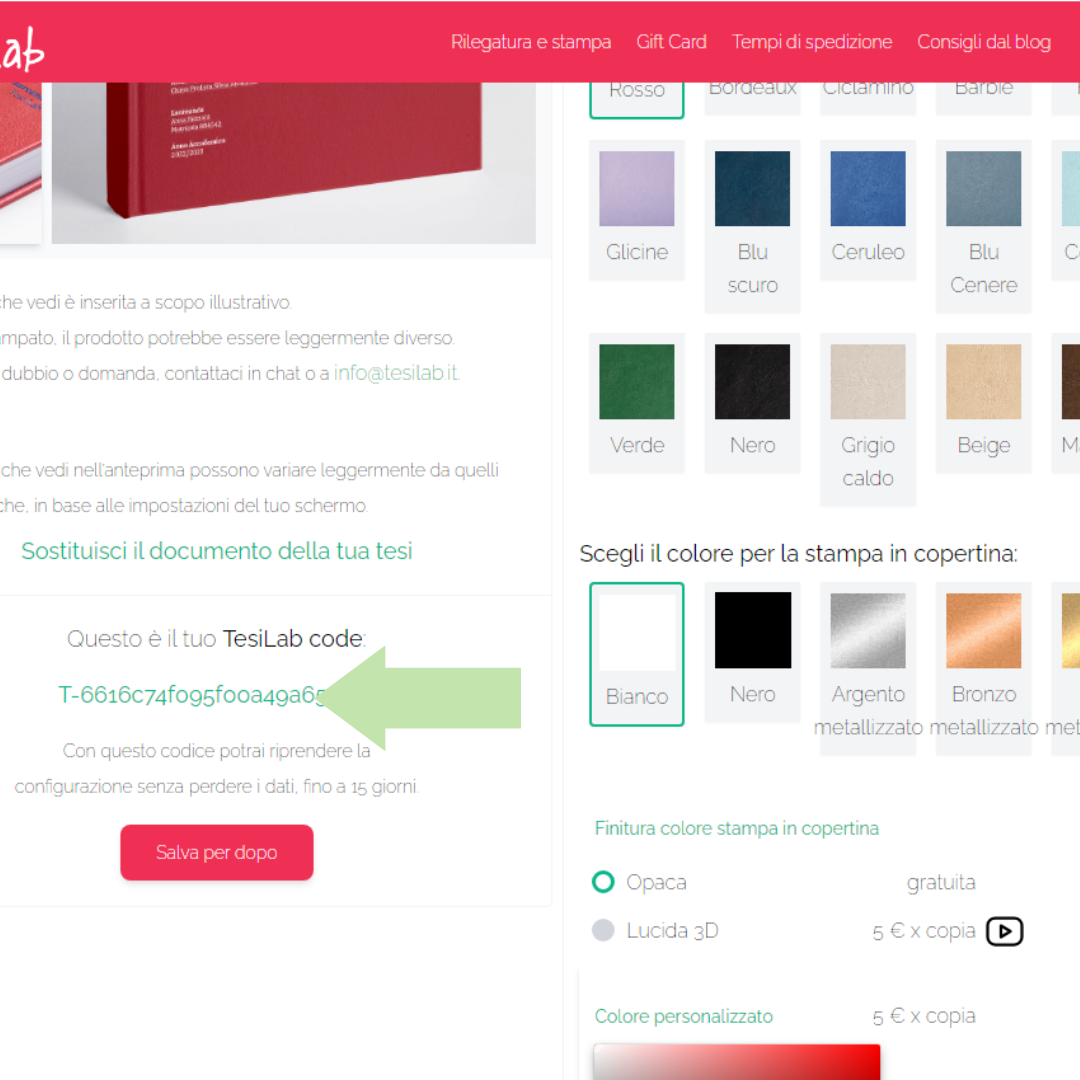Select the Grigio caldo cover swatch

[x=868, y=419]
